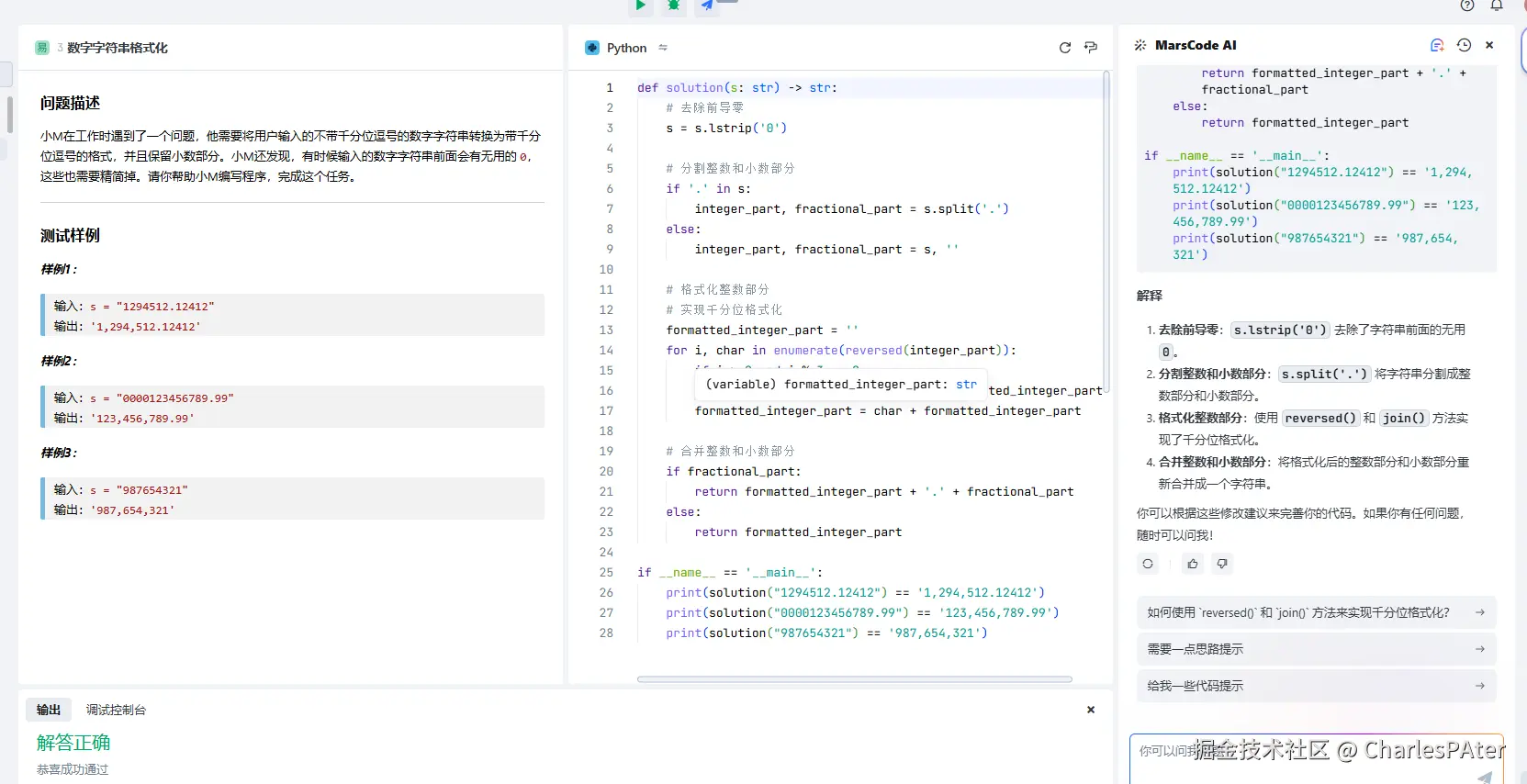This screenshot has height=784, width=1527.
Task: Click the green run code button
Action: pos(641,6)
